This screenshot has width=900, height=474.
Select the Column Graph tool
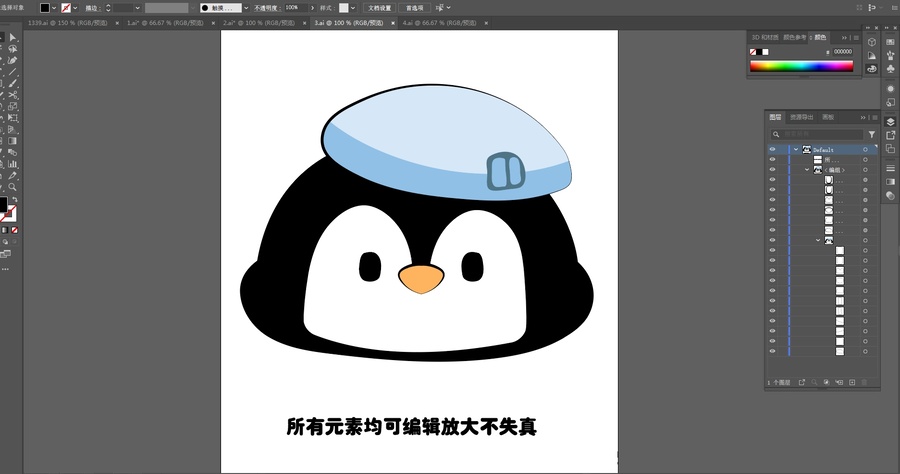point(13,164)
